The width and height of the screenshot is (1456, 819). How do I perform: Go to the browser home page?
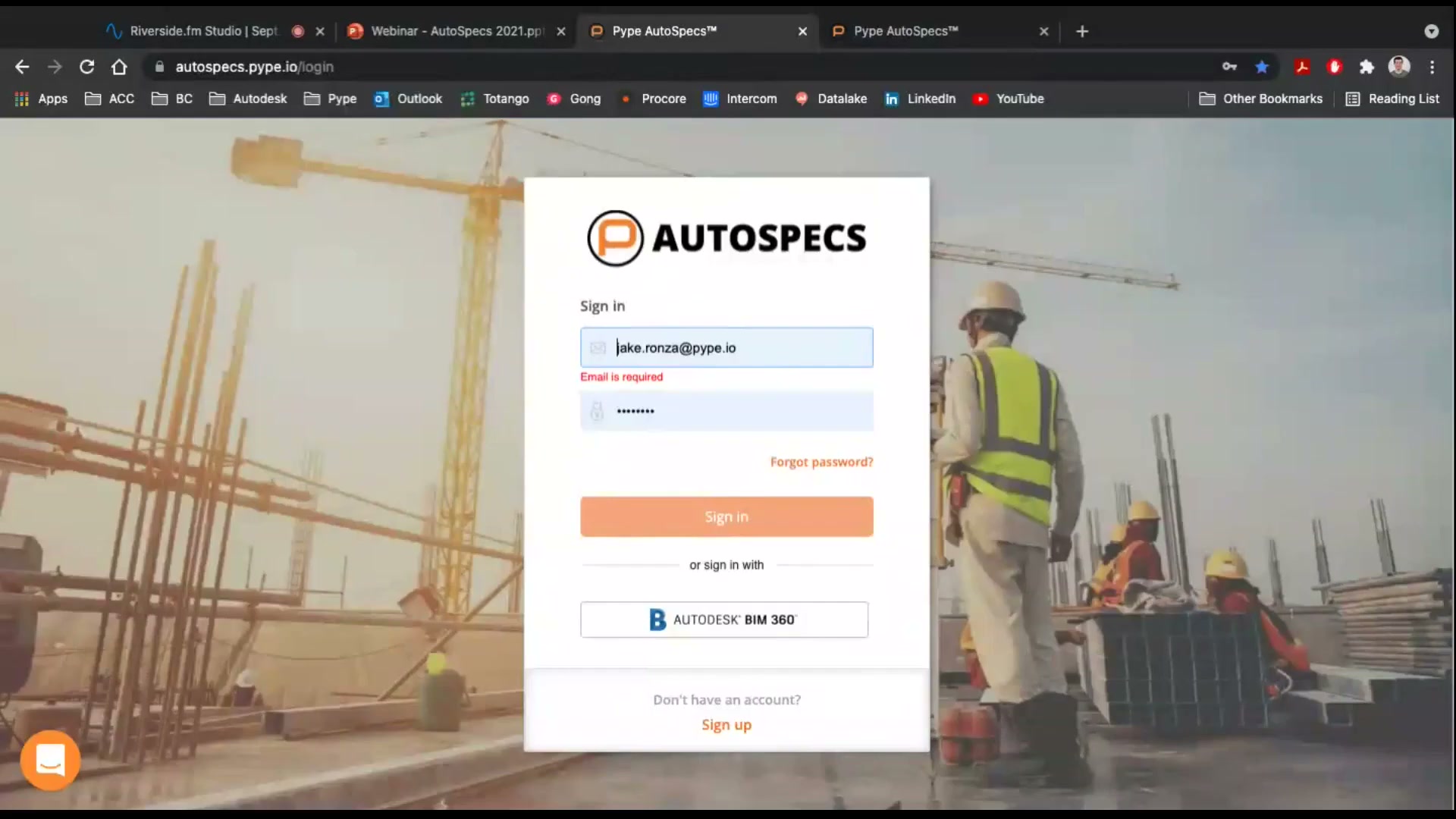[119, 67]
